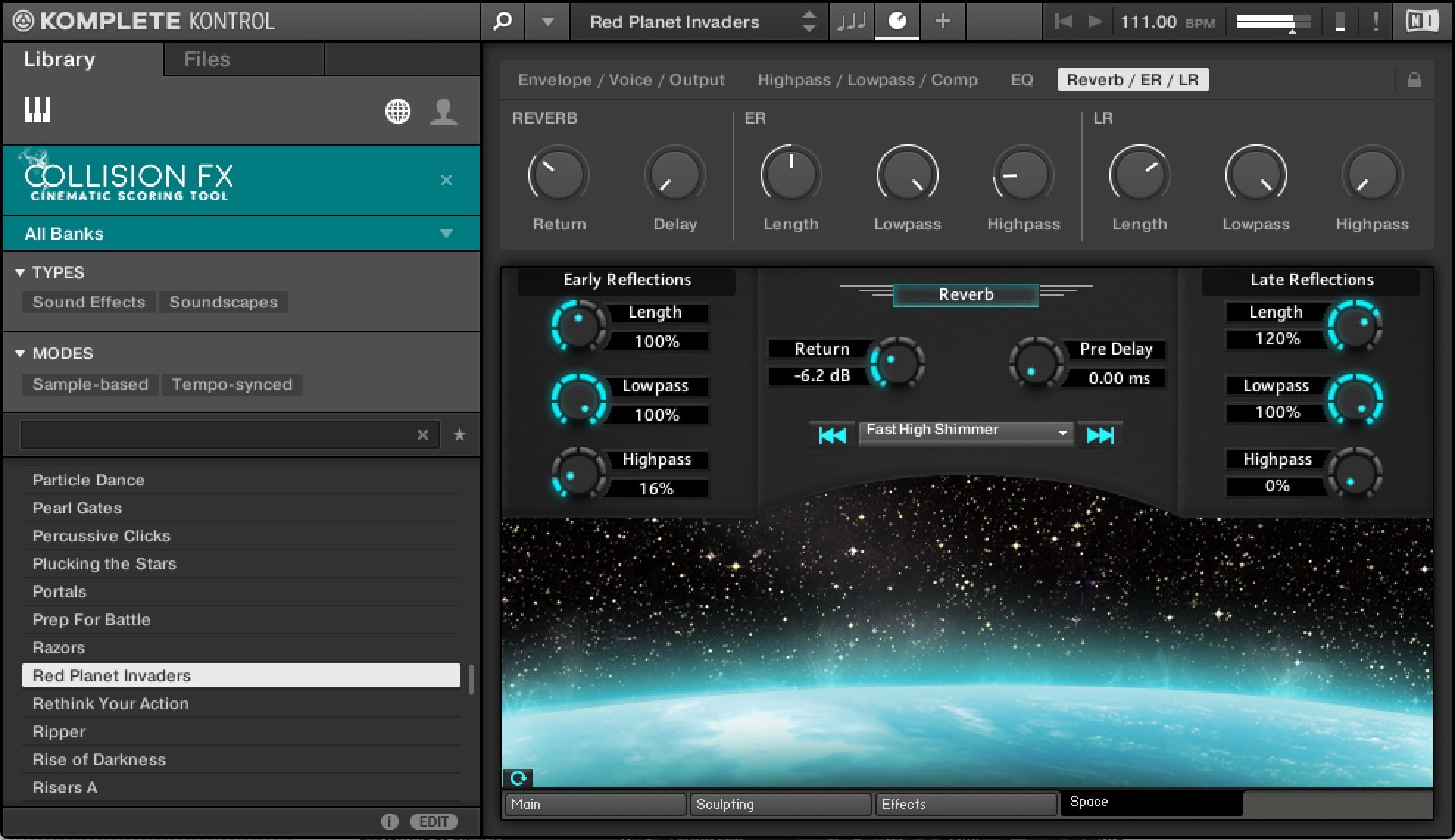The image size is (1455, 840).
Task: Collapse the TYPES section
Action: click(20, 272)
